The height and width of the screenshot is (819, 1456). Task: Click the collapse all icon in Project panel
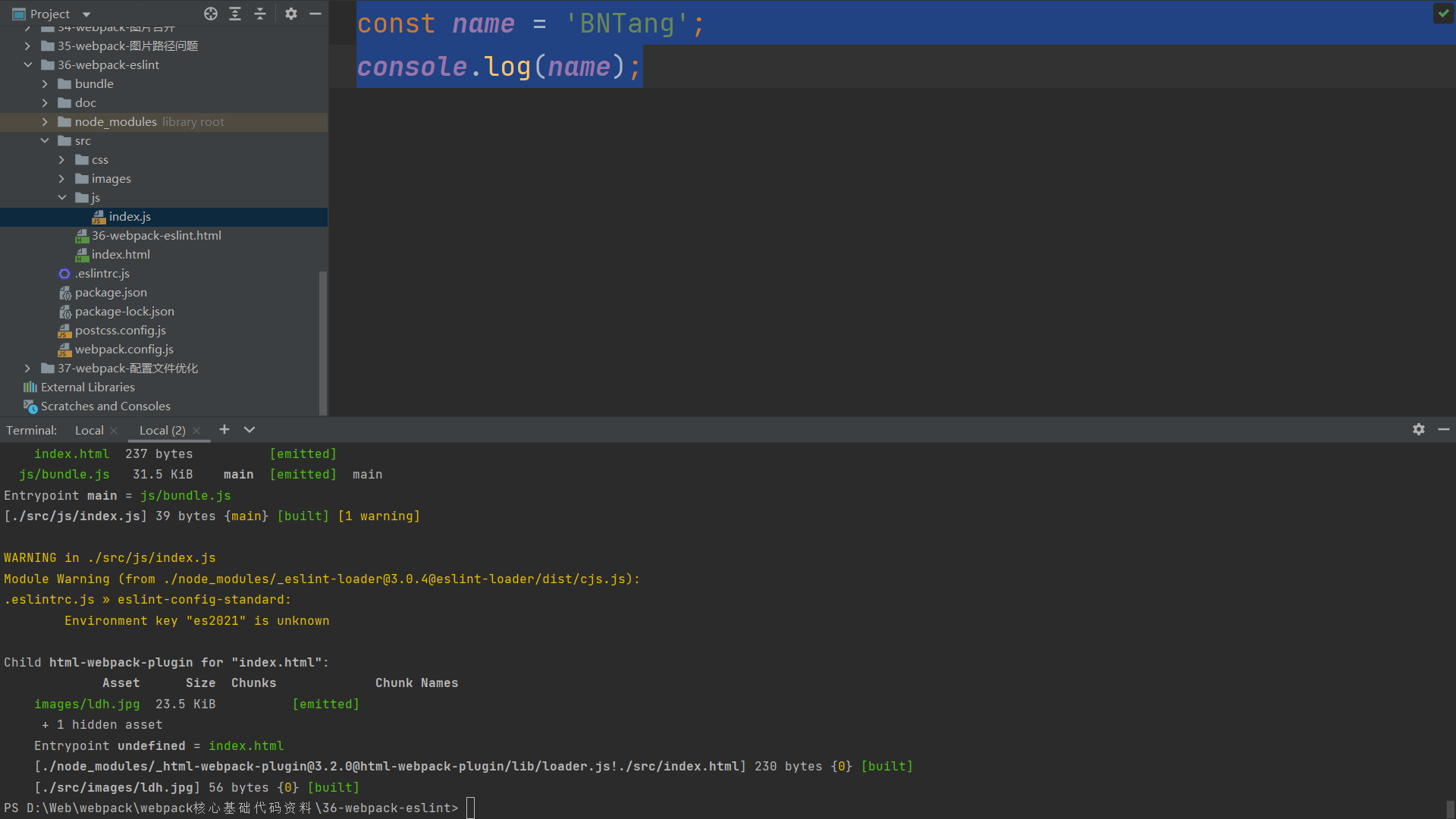pyautogui.click(x=260, y=14)
